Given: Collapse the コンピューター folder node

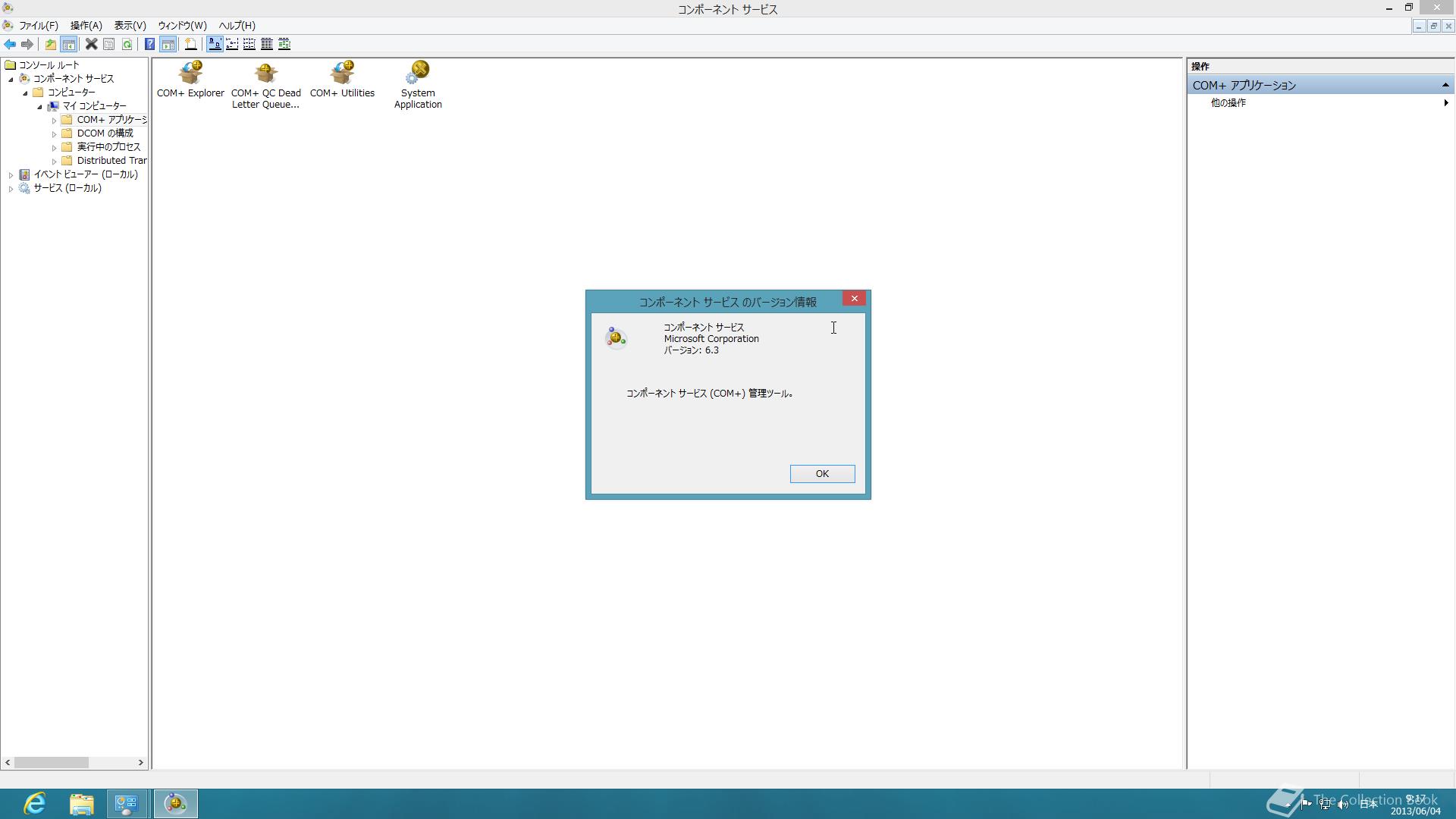Looking at the screenshot, I should pos(25,93).
